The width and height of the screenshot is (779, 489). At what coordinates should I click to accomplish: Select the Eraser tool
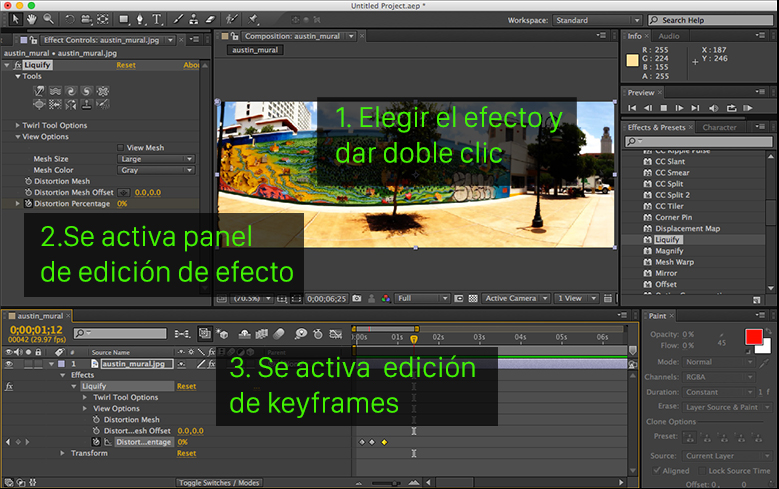[x=210, y=19]
